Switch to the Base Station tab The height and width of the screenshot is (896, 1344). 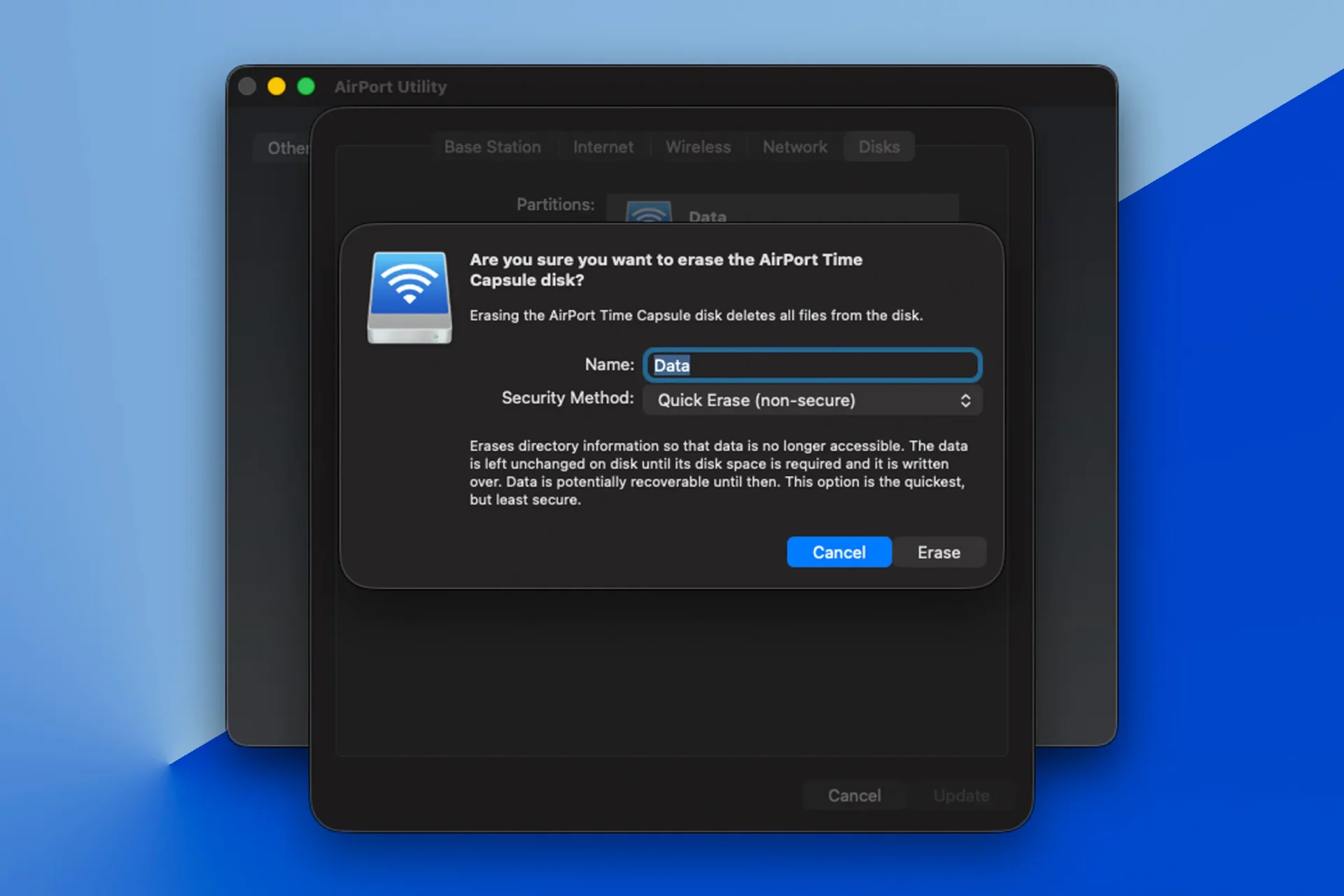[x=492, y=146]
